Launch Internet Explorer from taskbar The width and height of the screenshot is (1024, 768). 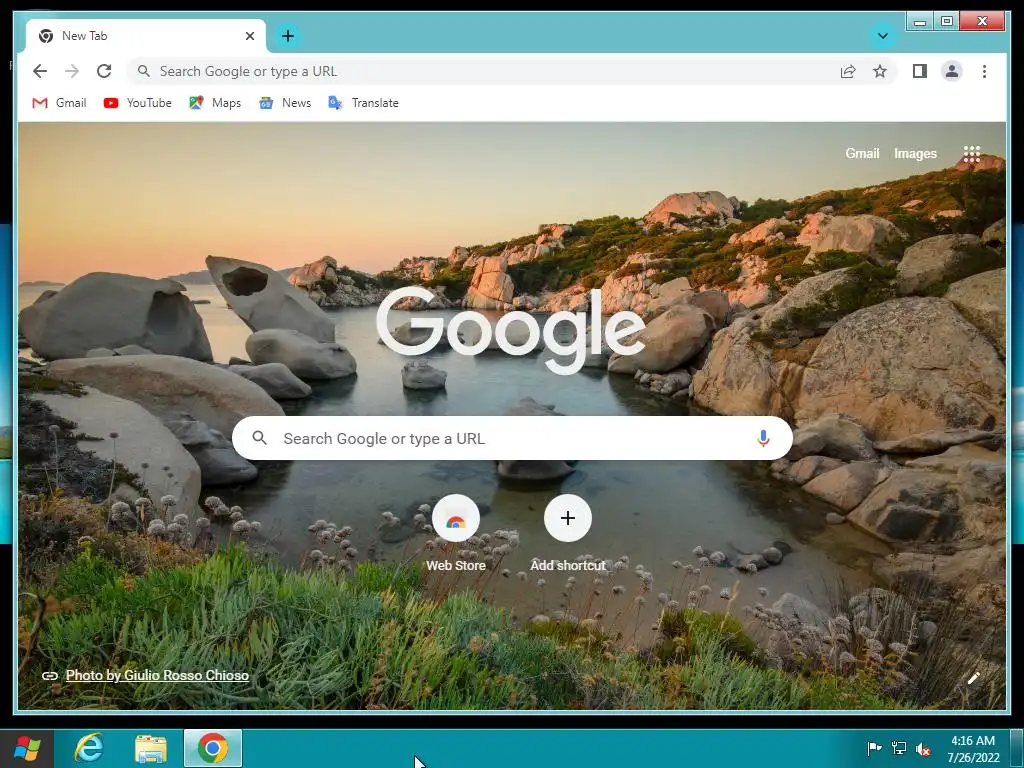point(89,748)
